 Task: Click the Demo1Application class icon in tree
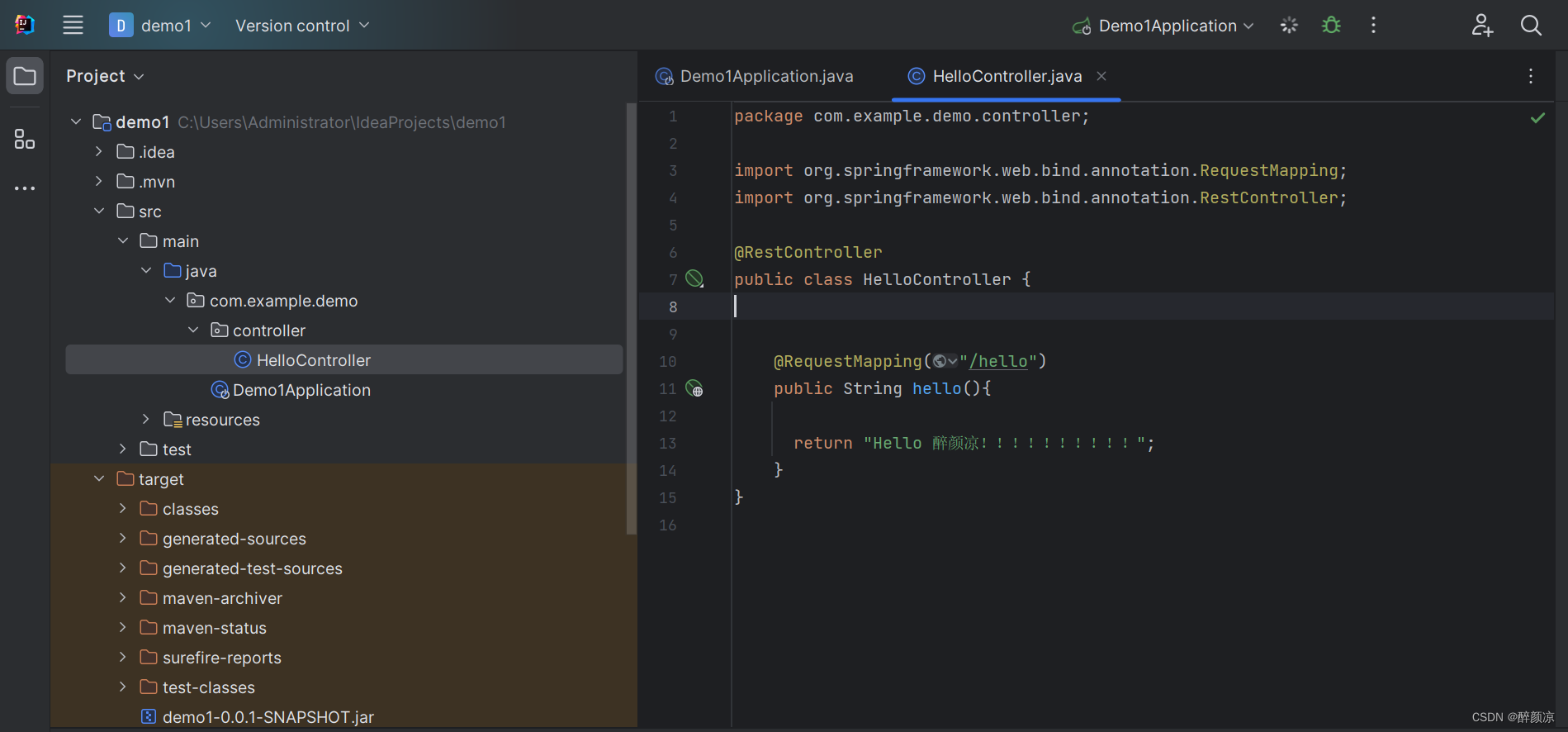coord(220,390)
